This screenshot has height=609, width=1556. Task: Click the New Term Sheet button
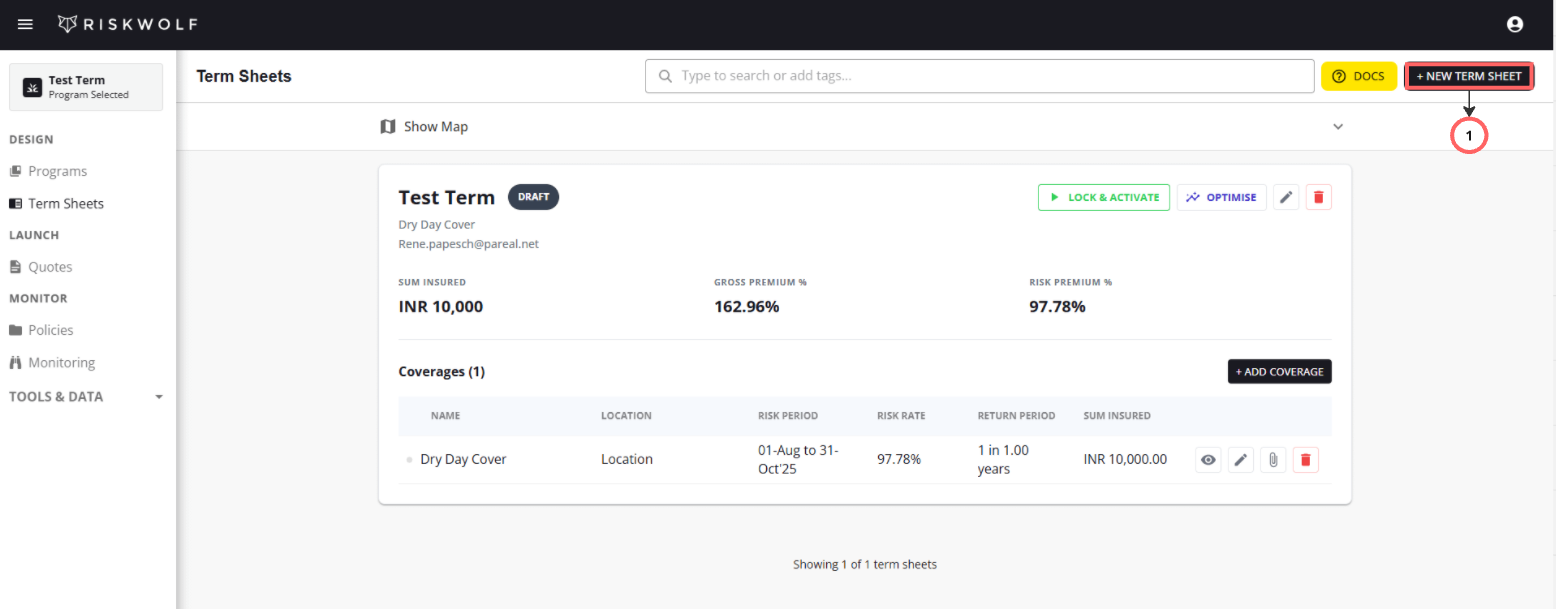pyautogui.click(x=1468, y=76)
